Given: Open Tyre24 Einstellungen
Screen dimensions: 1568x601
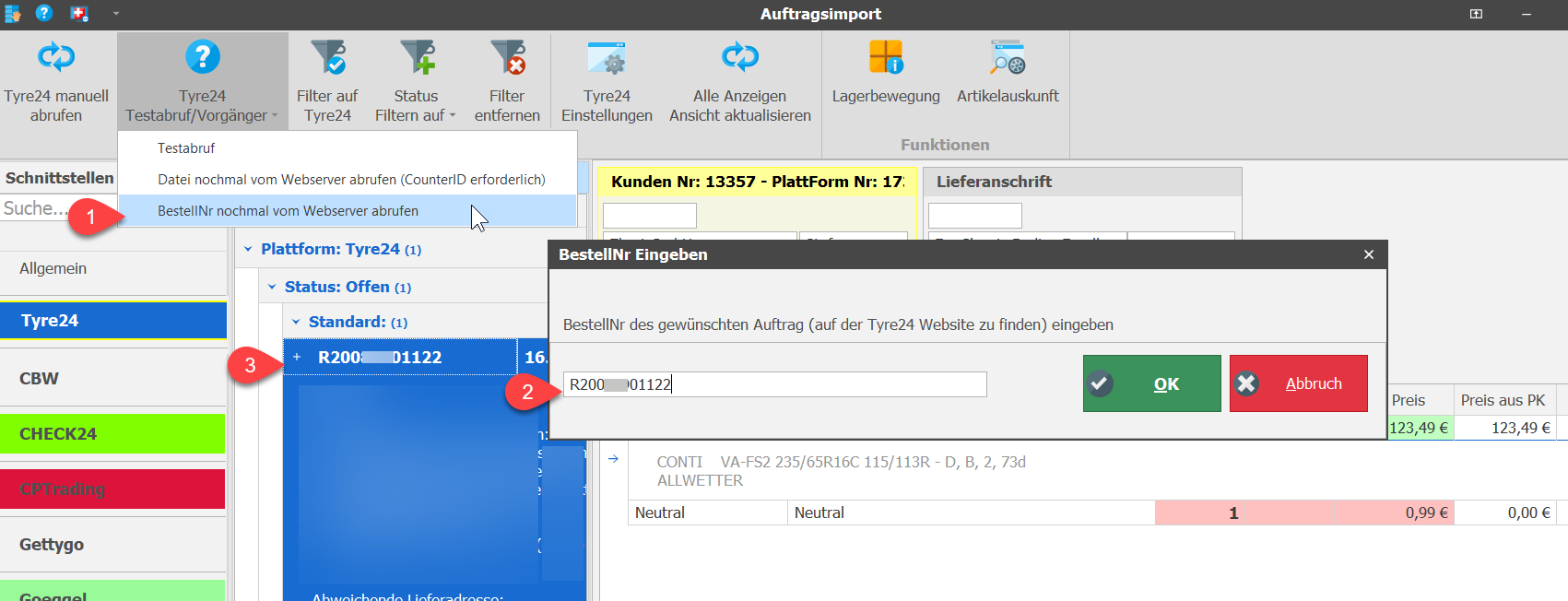Looking at the screenshot, I should tap(607, 82).
